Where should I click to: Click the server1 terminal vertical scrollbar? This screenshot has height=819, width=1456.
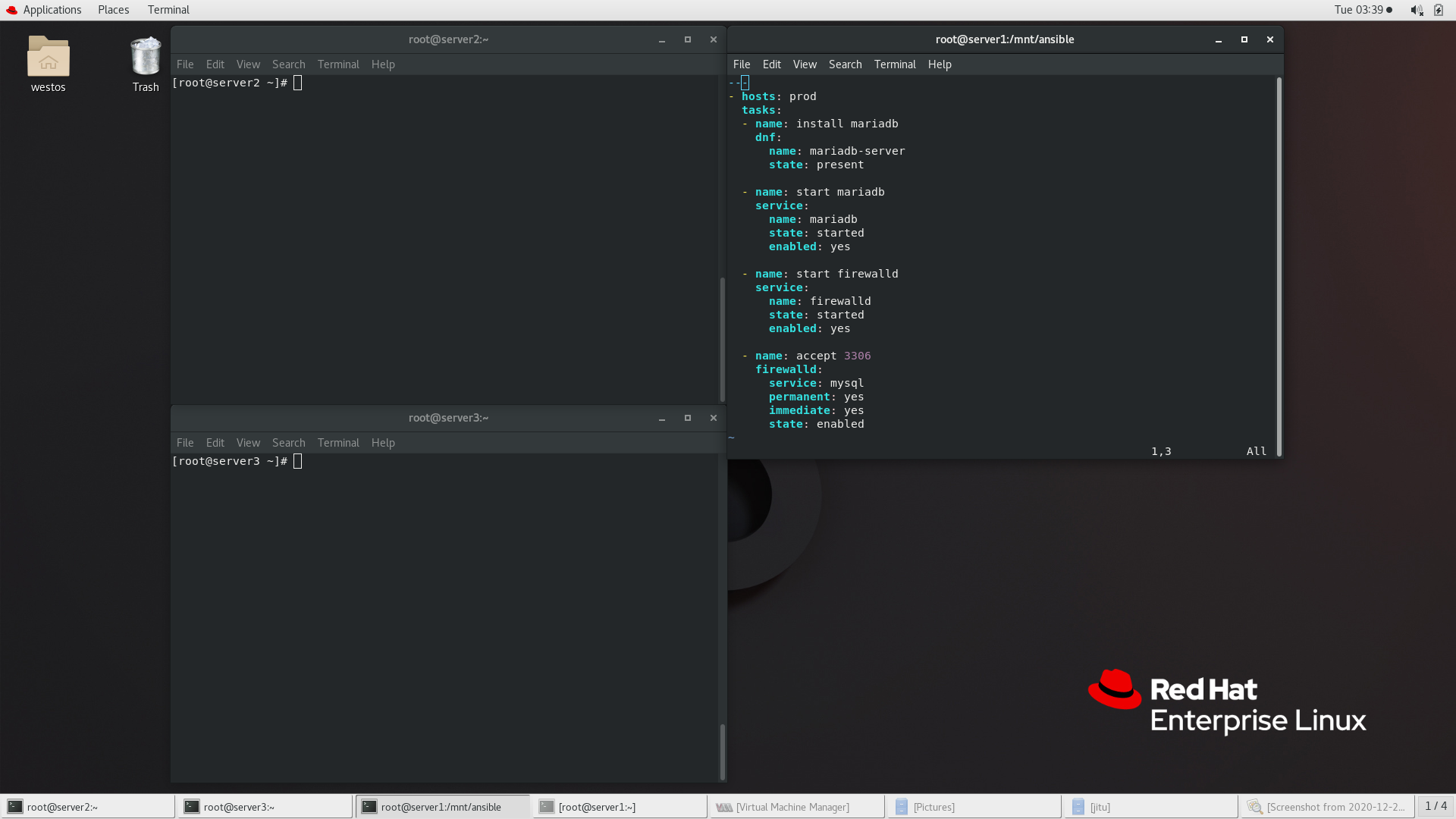point(1279,265)
